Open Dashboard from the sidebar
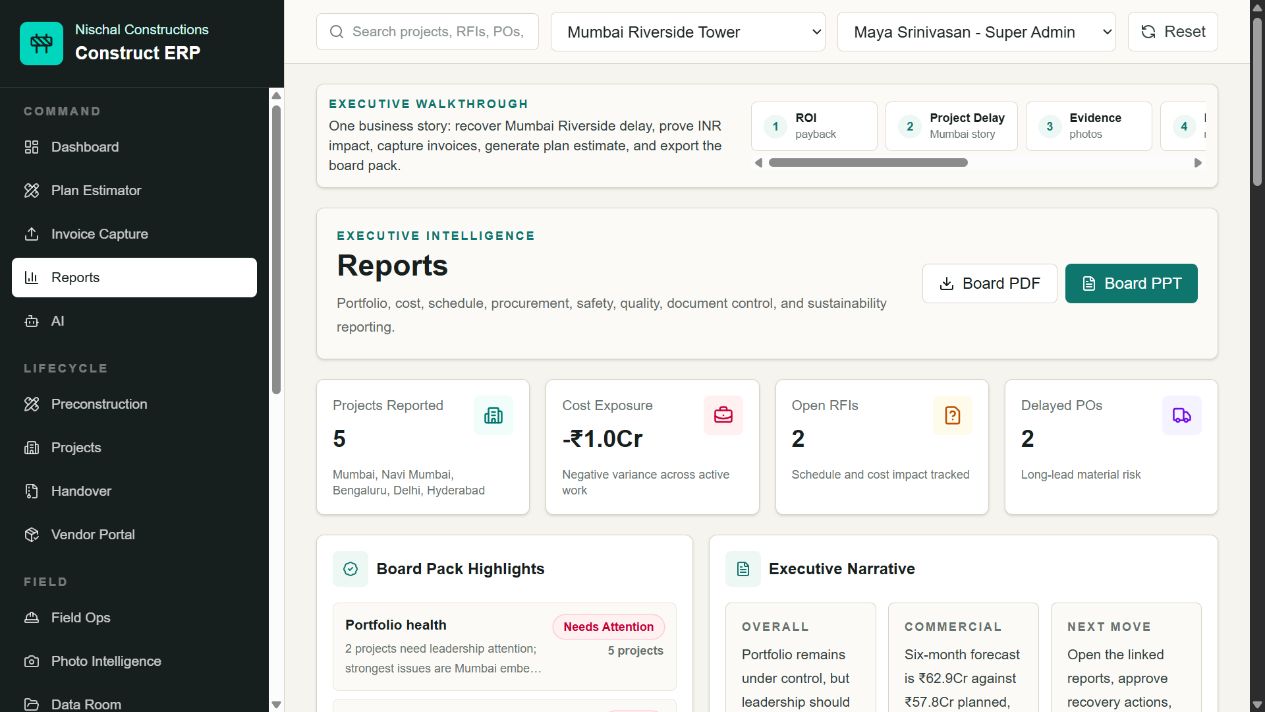The width and height of the screenshot is (1265, 712). pyautogui.click(x=134, y=147)
